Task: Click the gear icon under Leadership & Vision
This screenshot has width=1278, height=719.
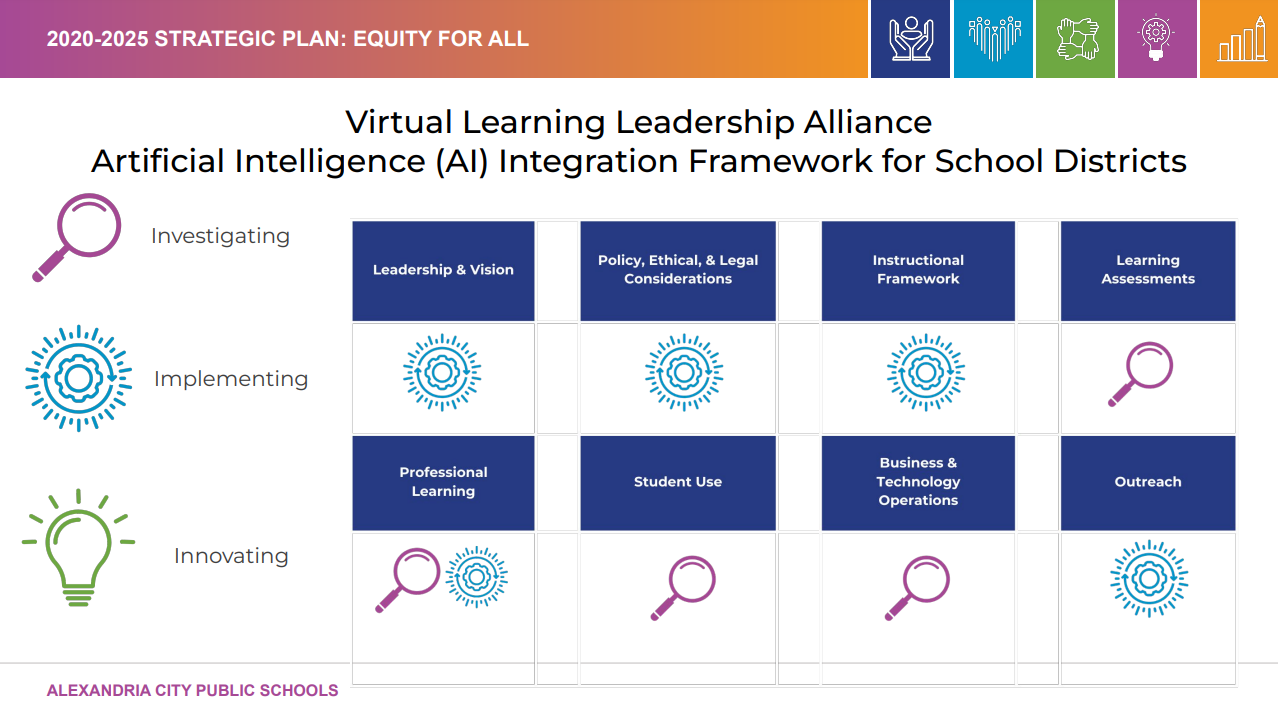Action: click(442, 373)
